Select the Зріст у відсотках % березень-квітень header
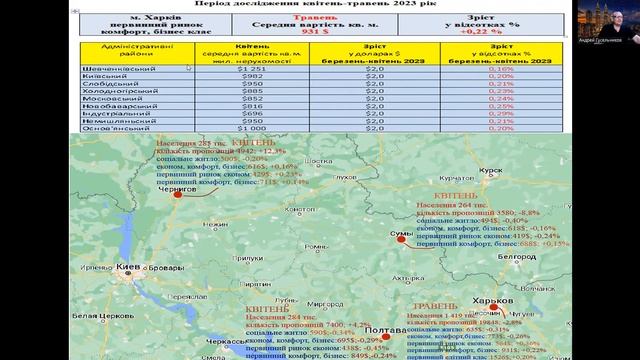 click(502, 53)
